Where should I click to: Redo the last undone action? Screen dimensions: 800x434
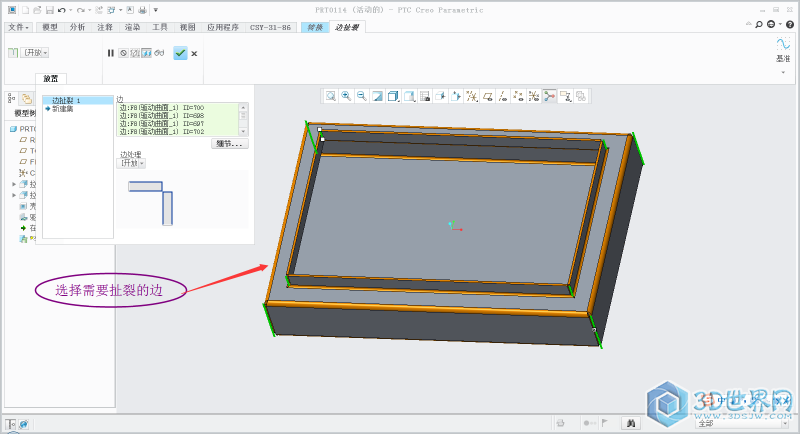[80, 10]
